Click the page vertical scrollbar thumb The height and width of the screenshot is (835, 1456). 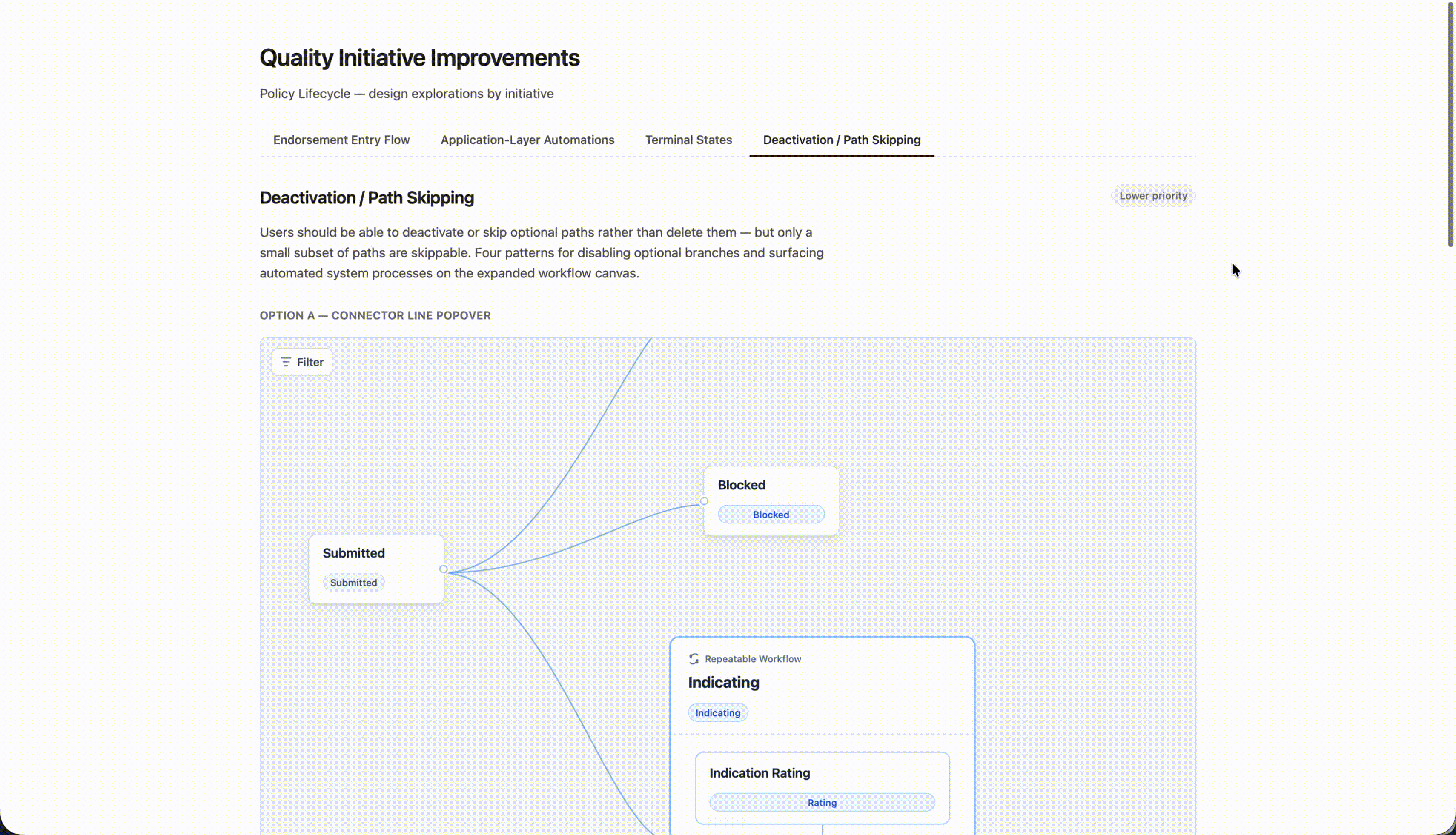pos(1451,123)
